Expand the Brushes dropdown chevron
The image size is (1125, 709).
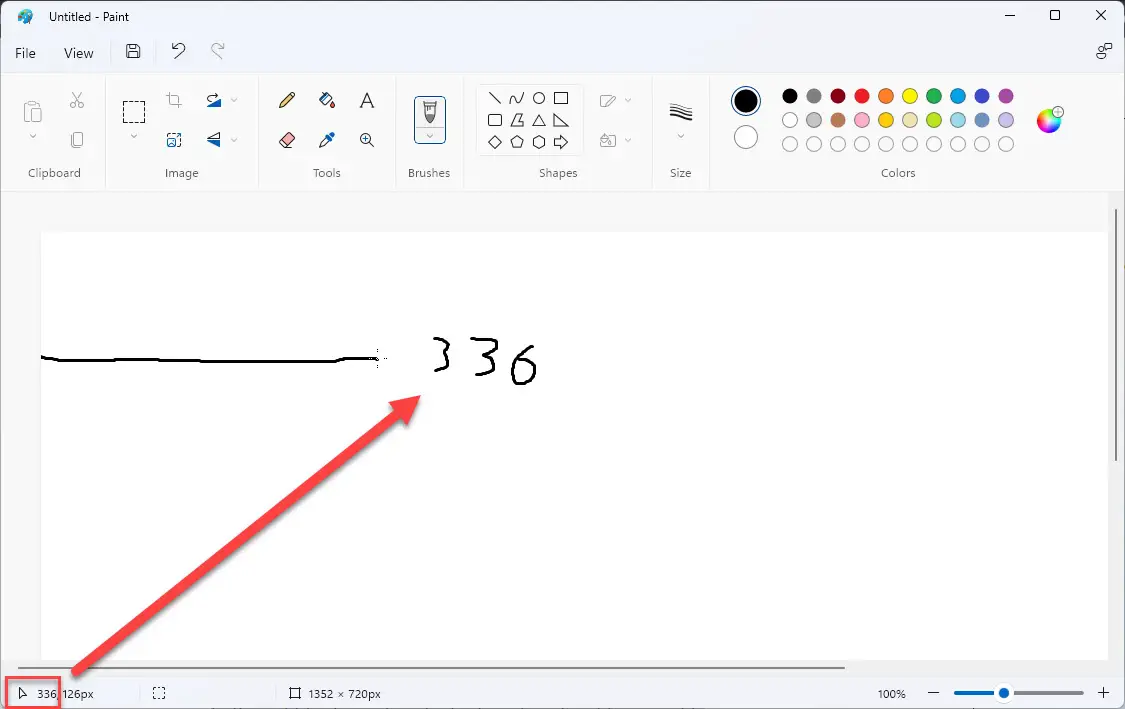coord(430,136)
